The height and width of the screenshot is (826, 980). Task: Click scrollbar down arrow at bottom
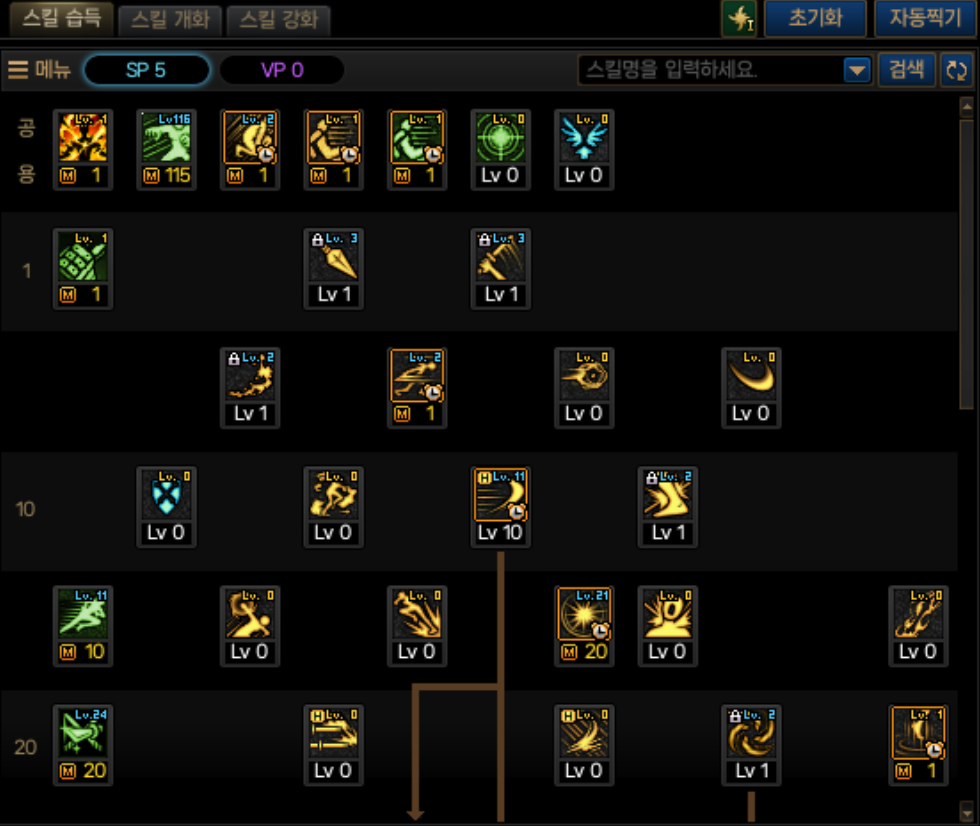(x=967, y=812)
